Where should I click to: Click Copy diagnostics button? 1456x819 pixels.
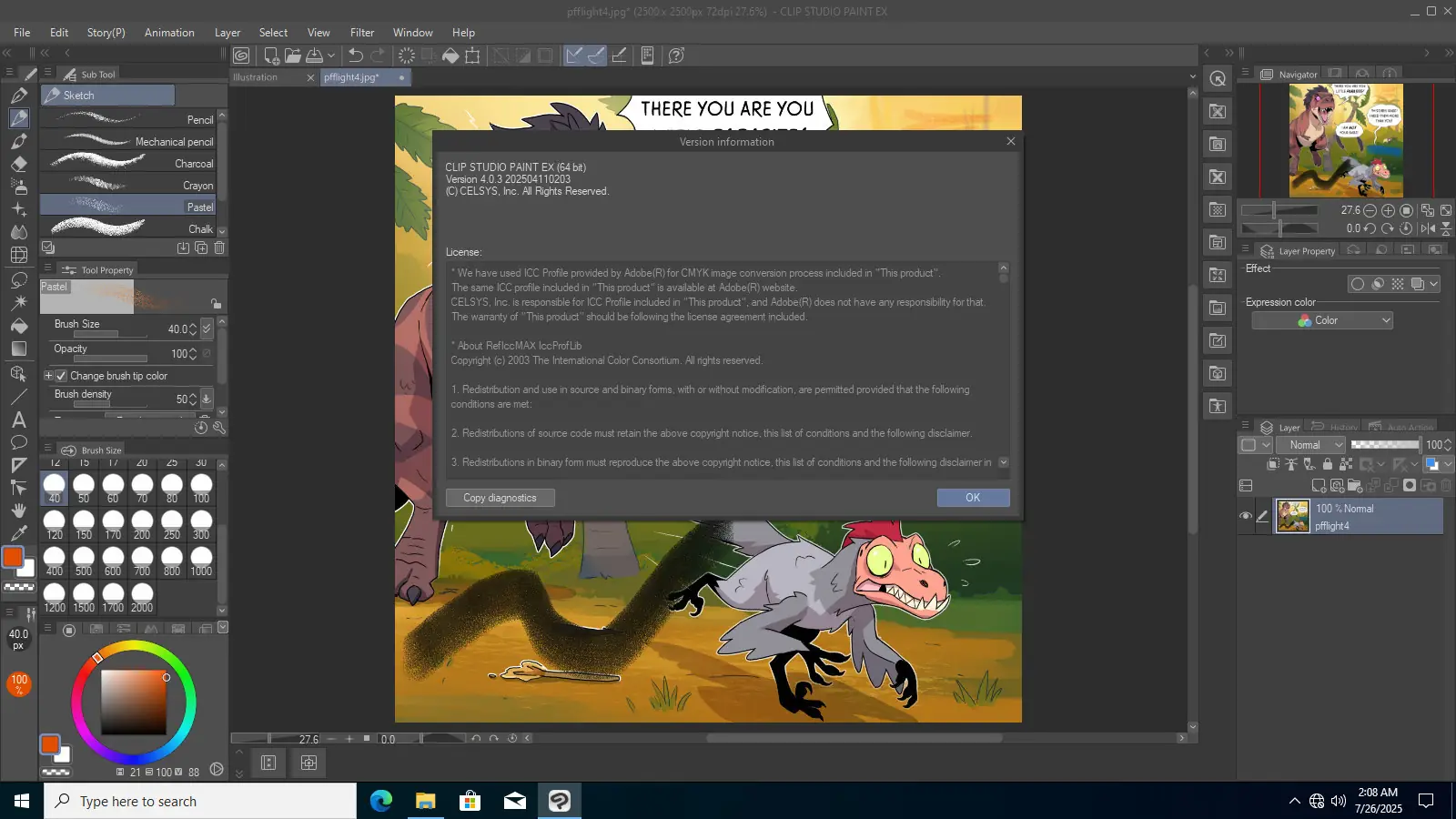tap(500, 498)
